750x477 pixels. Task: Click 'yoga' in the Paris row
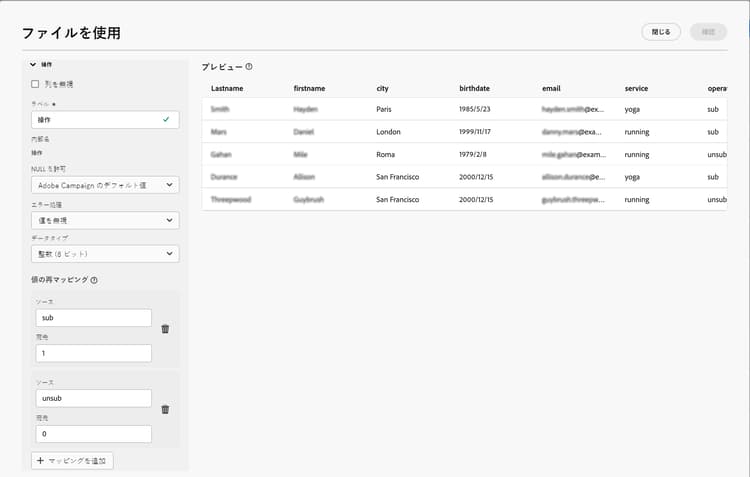coord(632,110)
